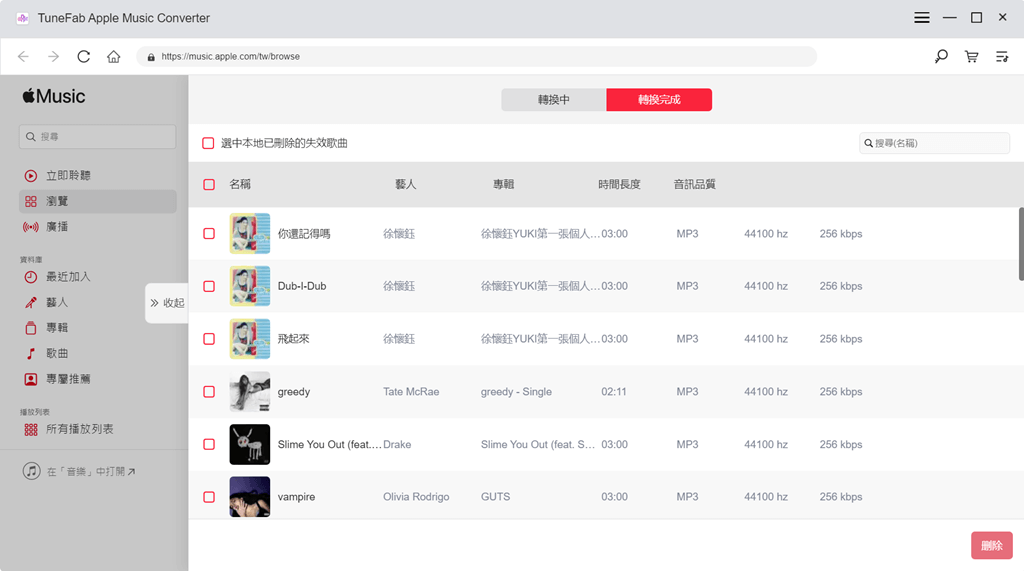Click the 音訊品質 column header

(x=695, y=184)
